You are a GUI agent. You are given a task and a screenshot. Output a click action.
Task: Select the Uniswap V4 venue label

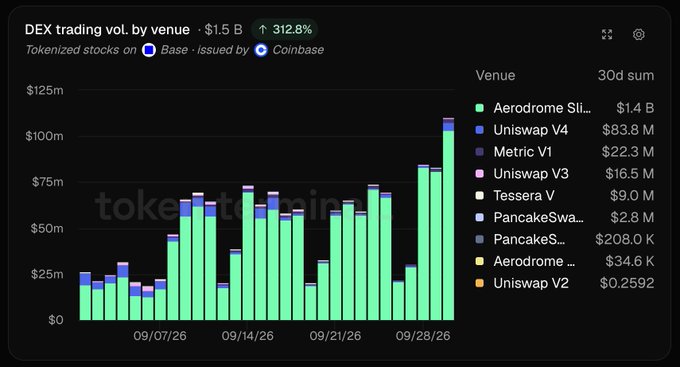pyautogui.click(x=531, y=130)
